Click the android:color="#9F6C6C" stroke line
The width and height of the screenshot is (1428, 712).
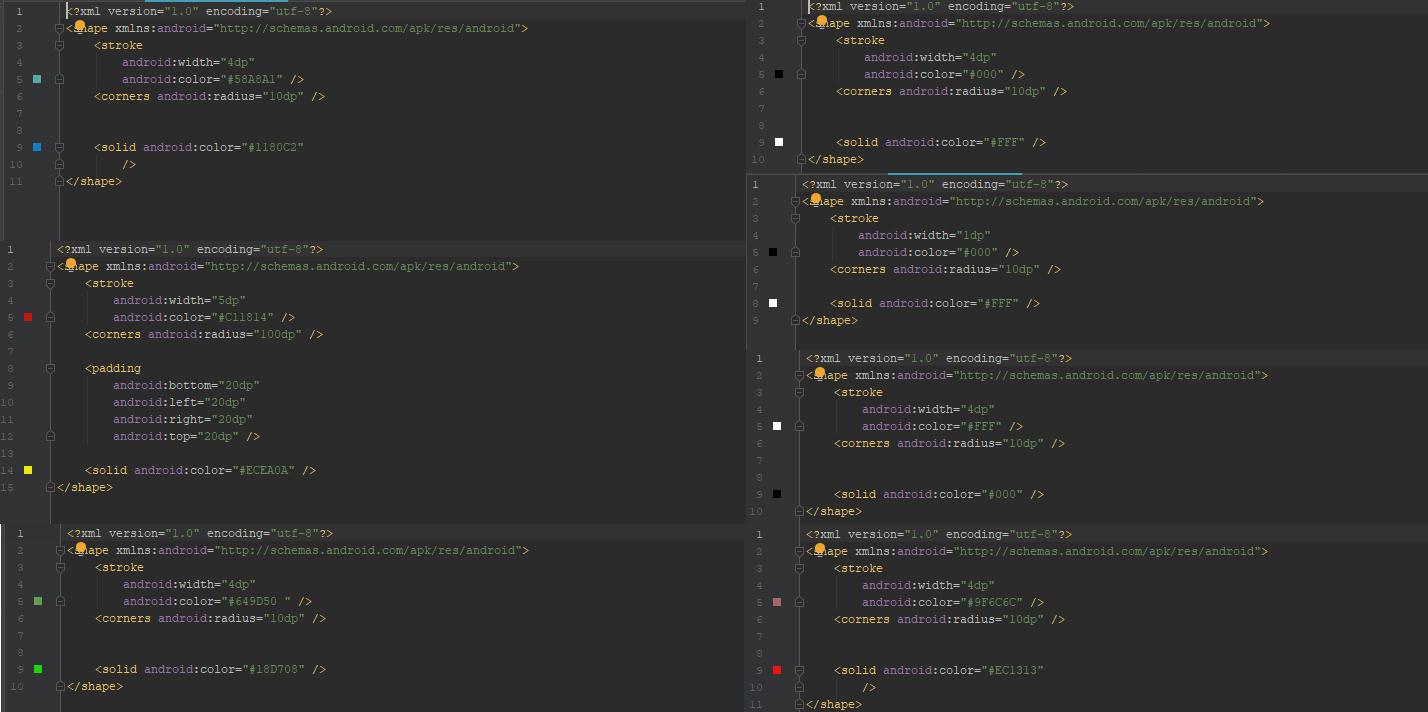[x=953, y=602]
